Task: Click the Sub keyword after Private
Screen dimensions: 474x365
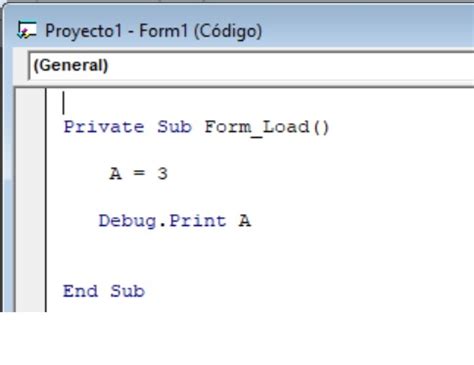Action: (x=175, y=127)
